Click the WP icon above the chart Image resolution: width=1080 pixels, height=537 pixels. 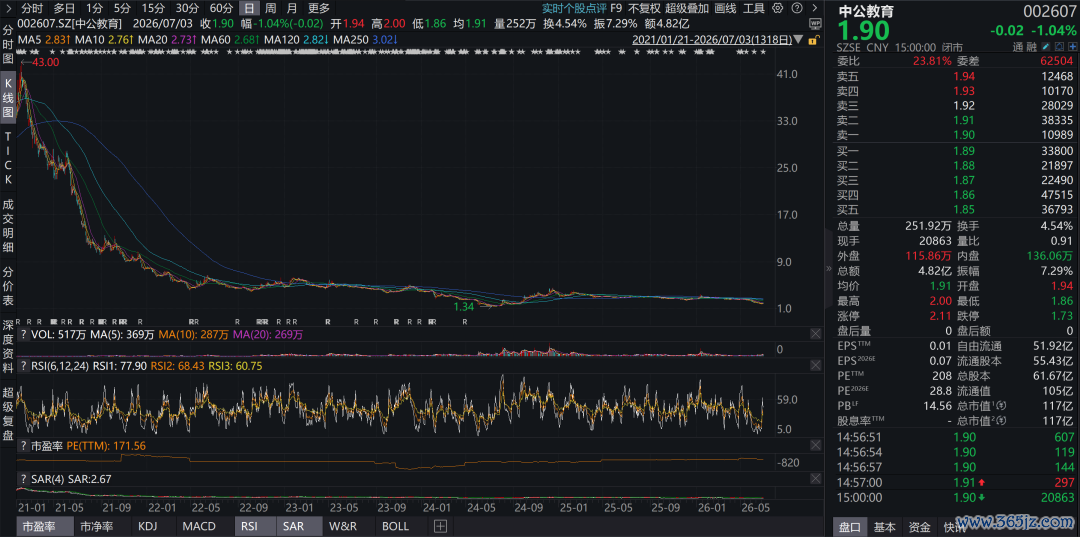pos(815,24)
